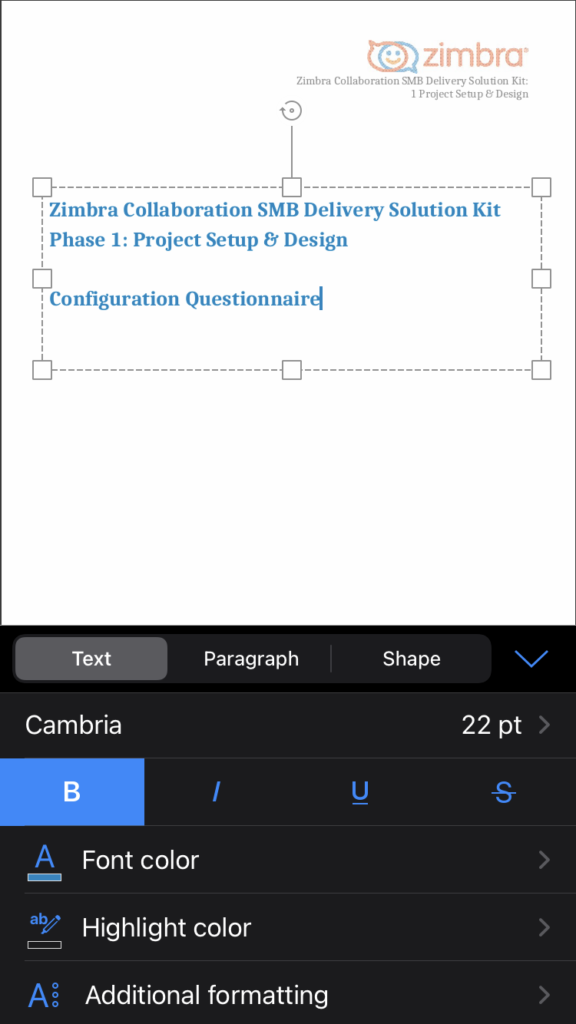Collapse the formatting panel with the down arrow
This screenshot has height=1024, width=576.
click(x=531, y=658)
